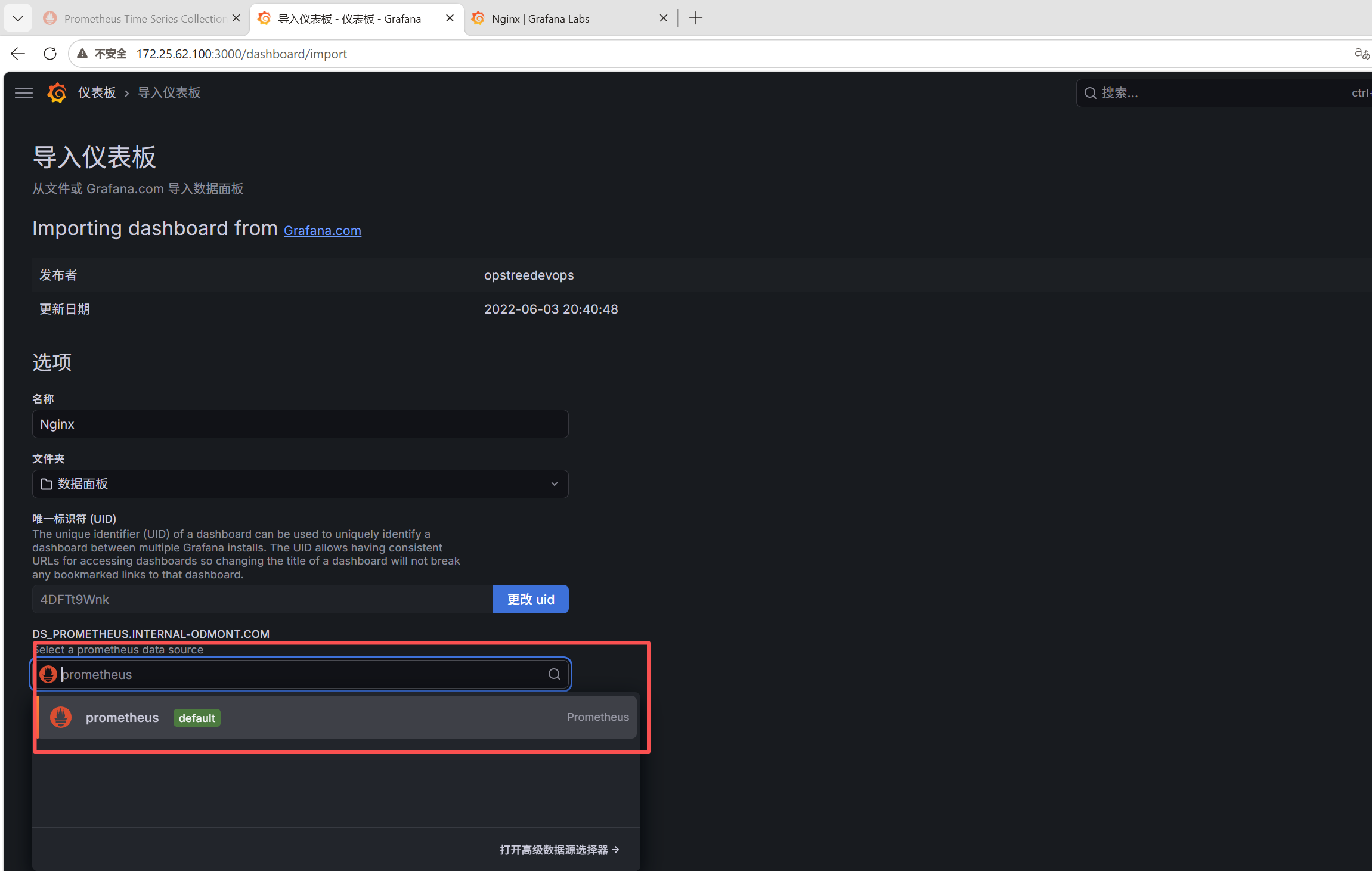This screenshot has height=871, width=1372.
Task: Click the 导入仪表板 page heading
Action: point(94,157)
